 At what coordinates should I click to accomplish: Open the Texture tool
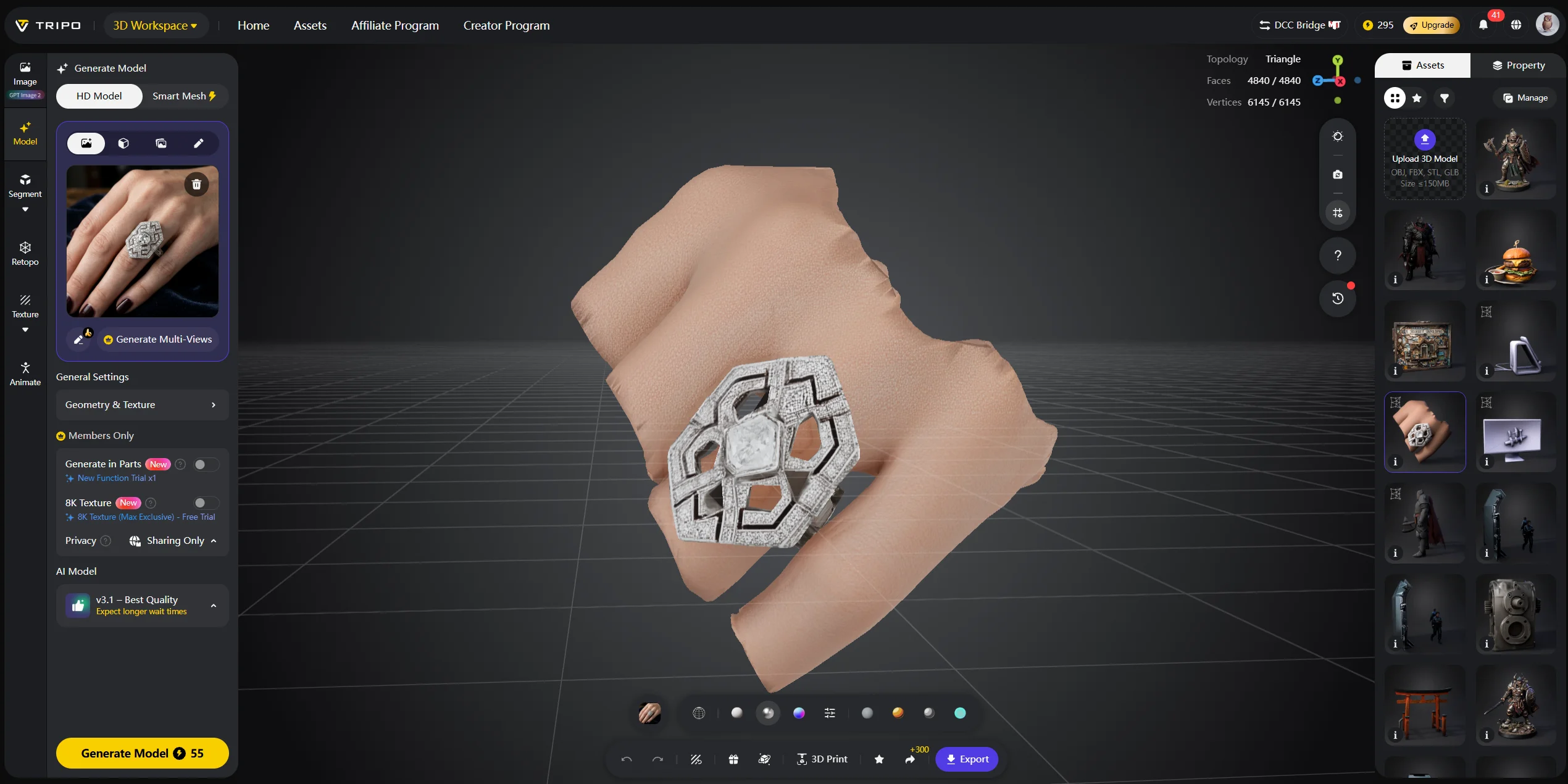25,306
